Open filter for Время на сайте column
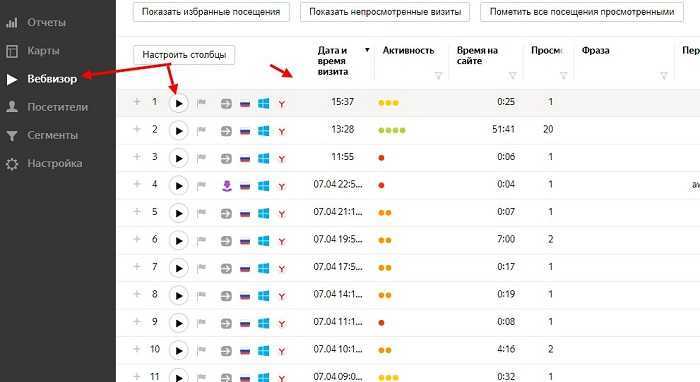 (x=512, y=76)
